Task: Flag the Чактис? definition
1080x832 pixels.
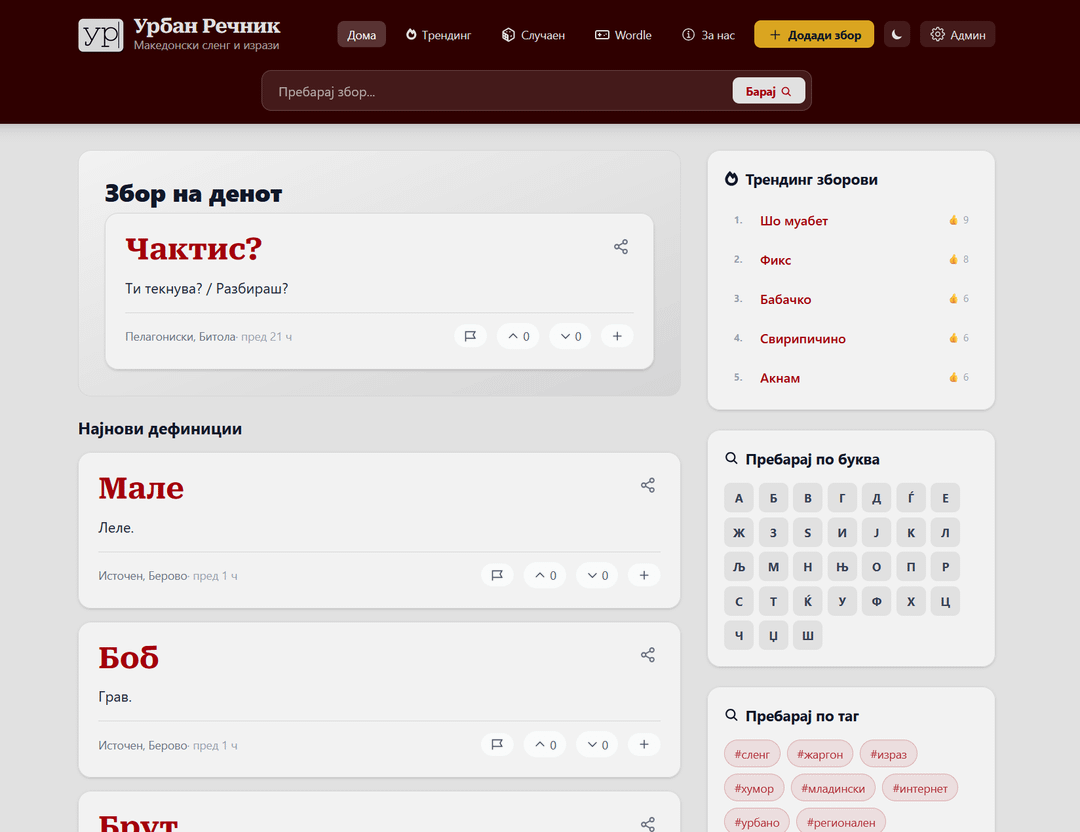Action: click(x=470, y=336)
